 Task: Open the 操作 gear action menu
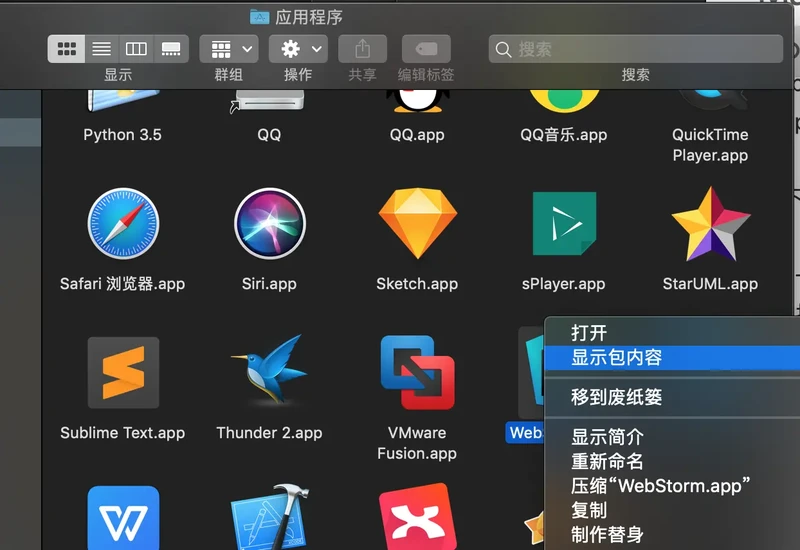coord(298,49)
